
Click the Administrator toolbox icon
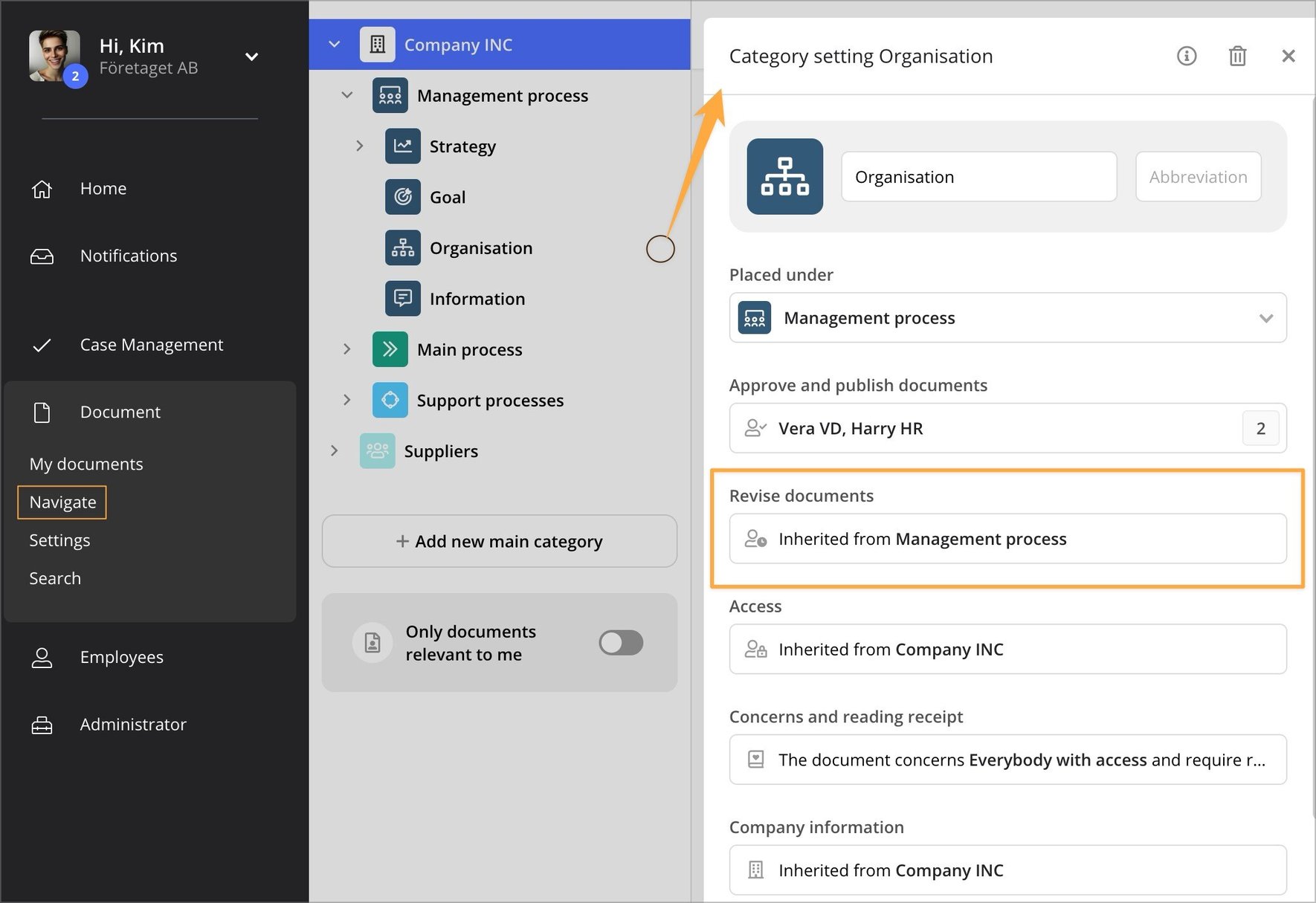click(x=42, y=725)
